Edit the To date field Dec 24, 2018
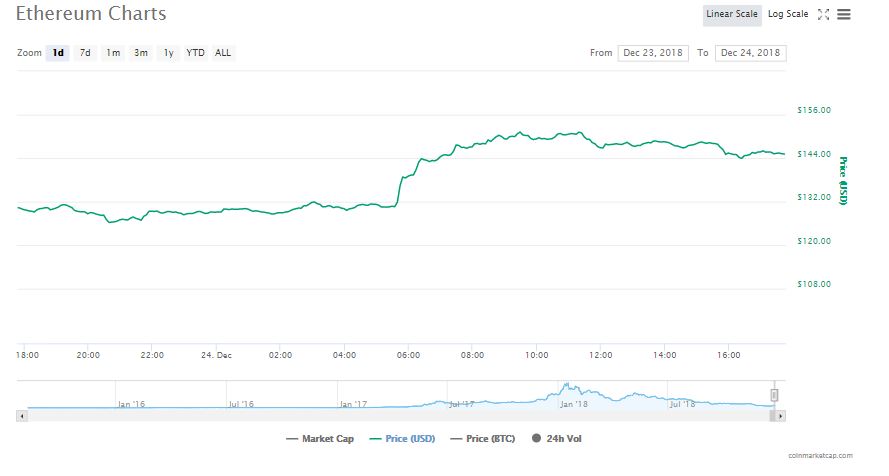 pos(751,53)
